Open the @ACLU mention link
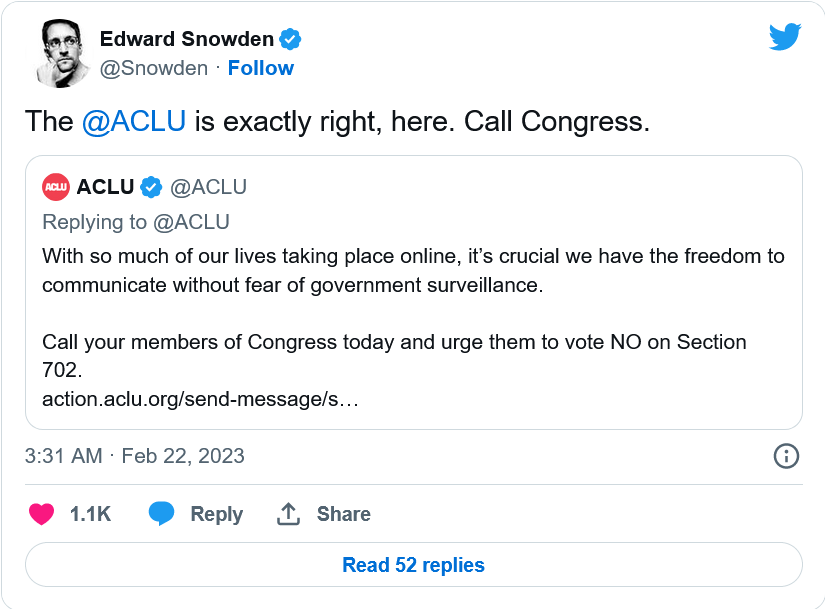 coord(134,121)
